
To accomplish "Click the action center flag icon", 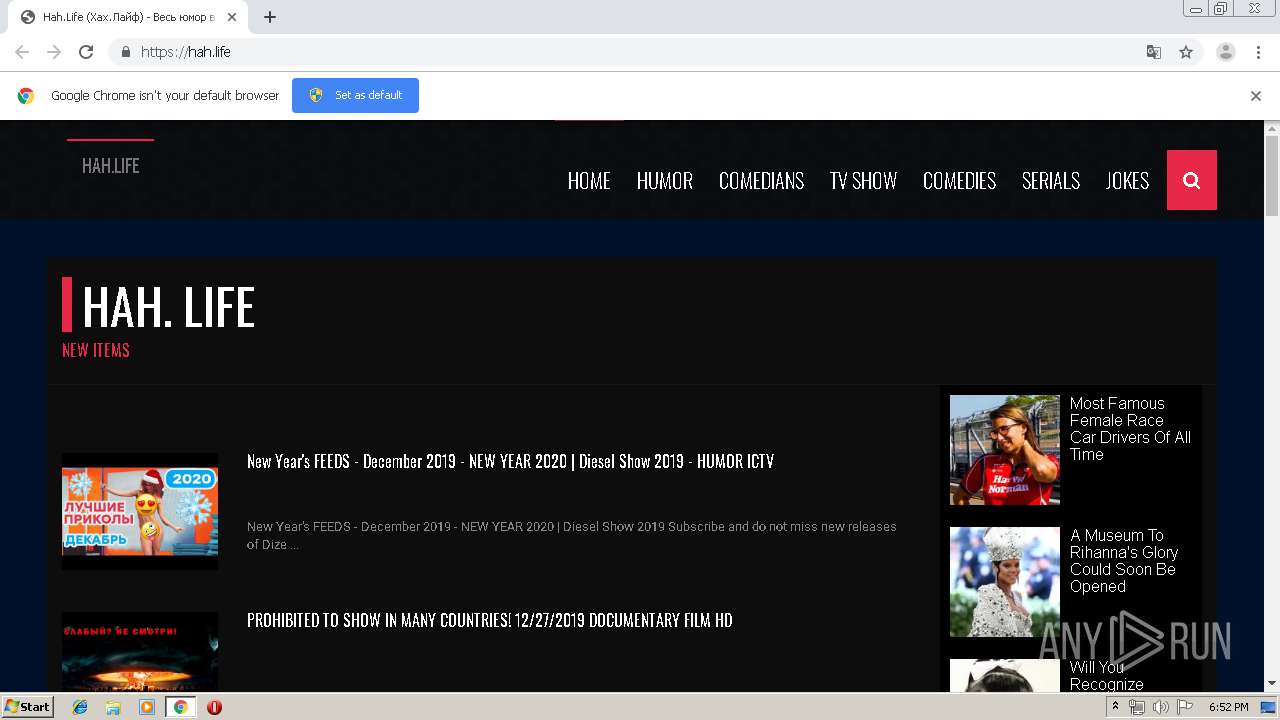I will click(x=1185, y=707).
